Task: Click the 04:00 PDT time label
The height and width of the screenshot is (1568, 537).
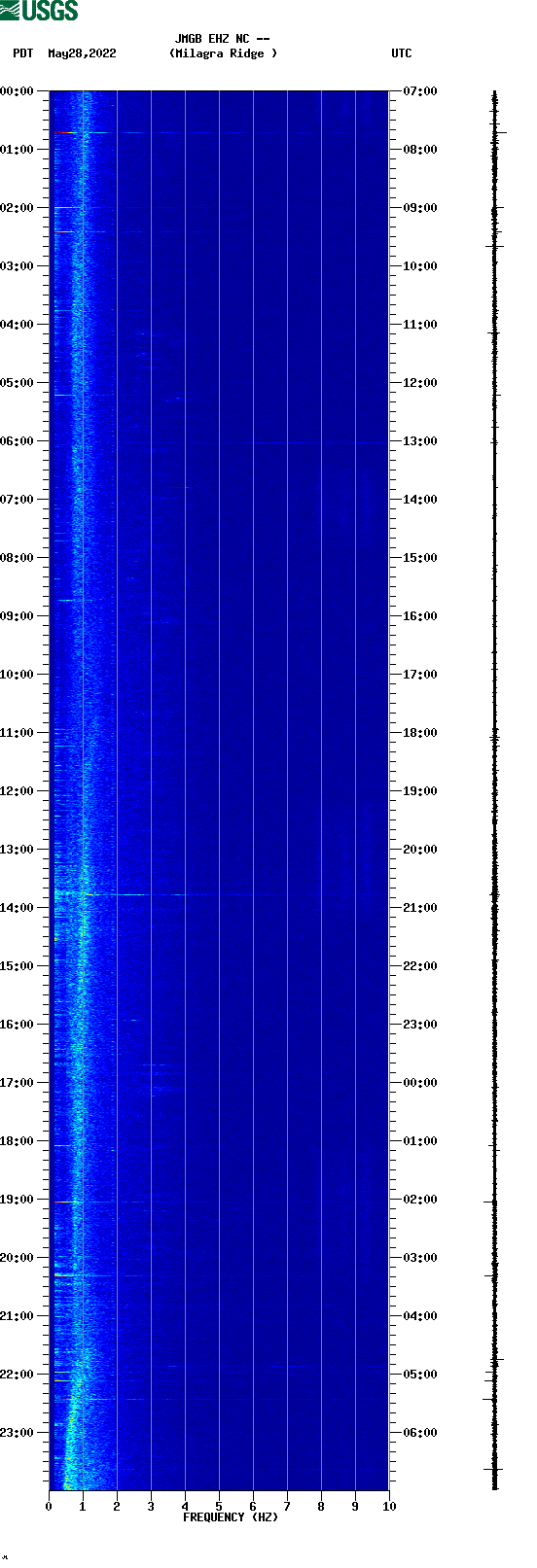Action: coord(18,325)
